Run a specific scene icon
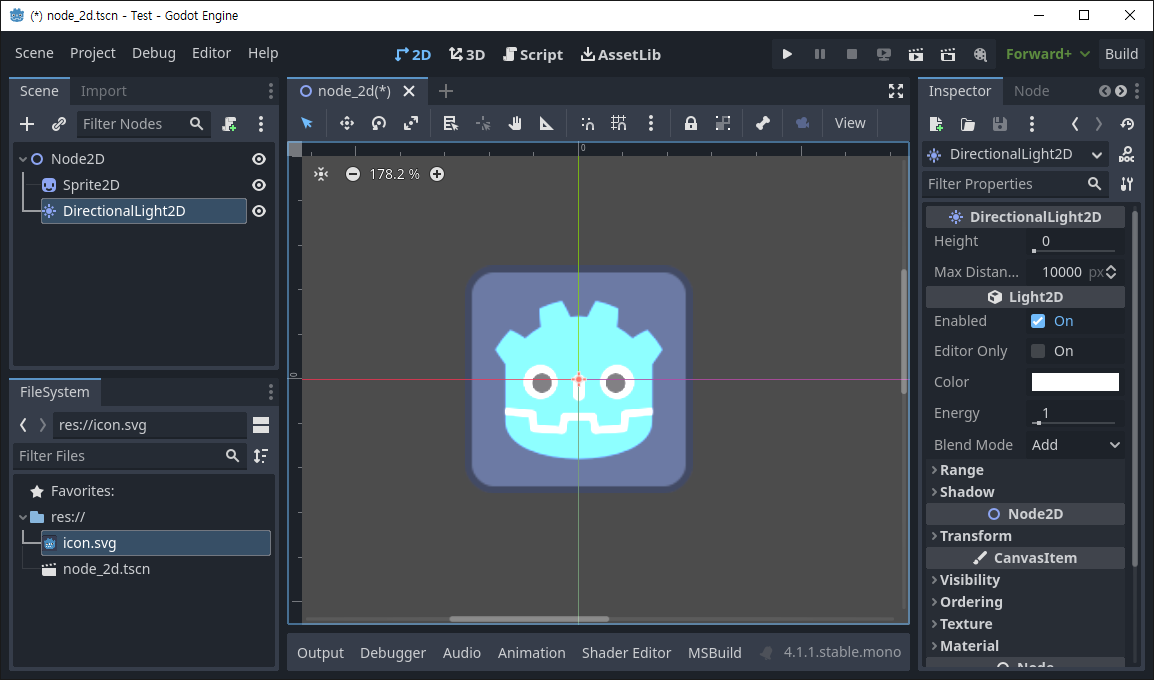The width and height of the screenshot is (1154, 680). coord(948,54)
